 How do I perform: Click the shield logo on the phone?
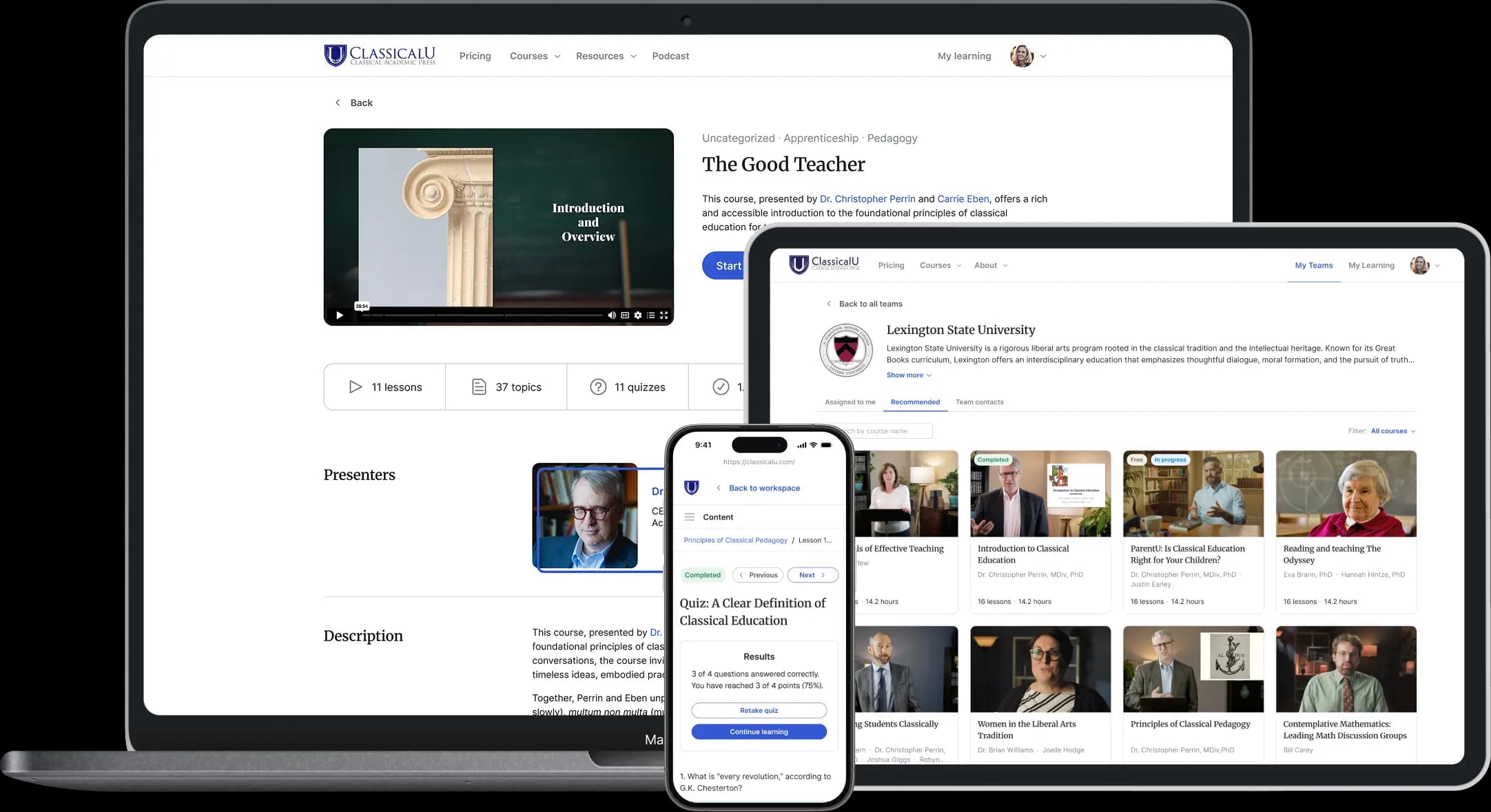[x=692, y=488]
